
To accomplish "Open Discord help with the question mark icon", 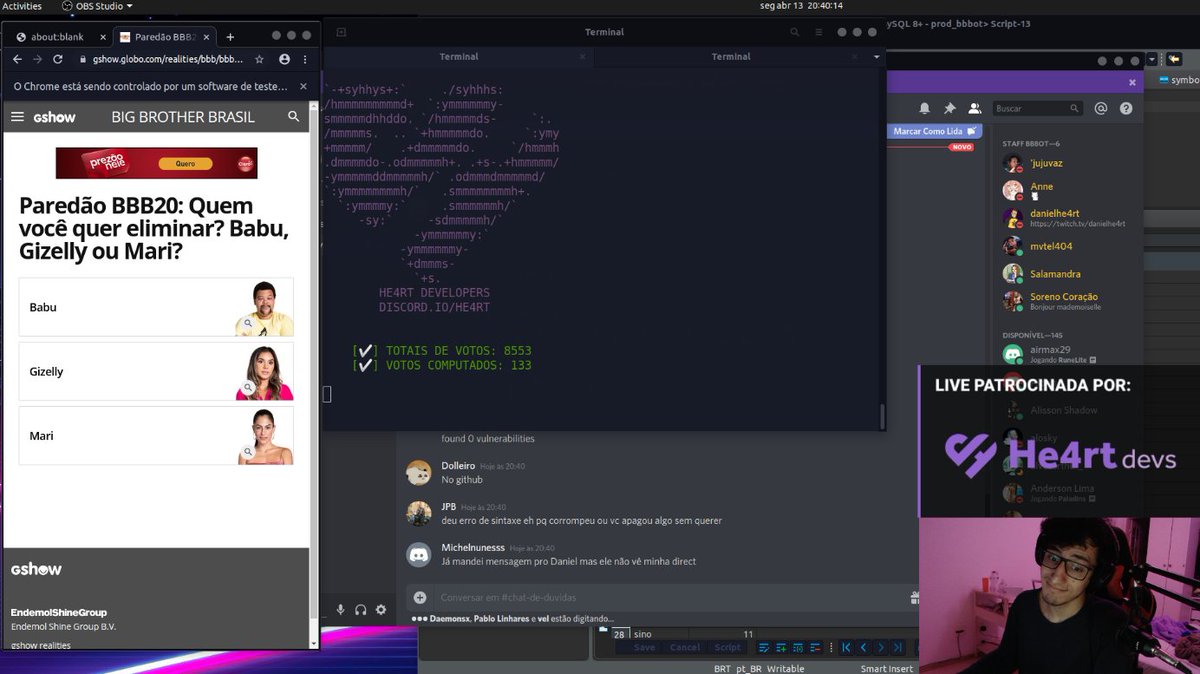I will point(1126,108).
